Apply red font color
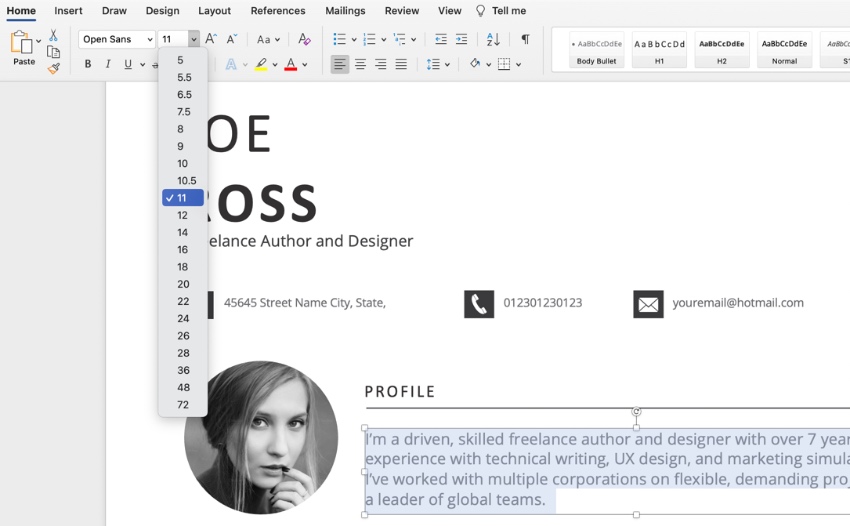 (x=291, y=65)
